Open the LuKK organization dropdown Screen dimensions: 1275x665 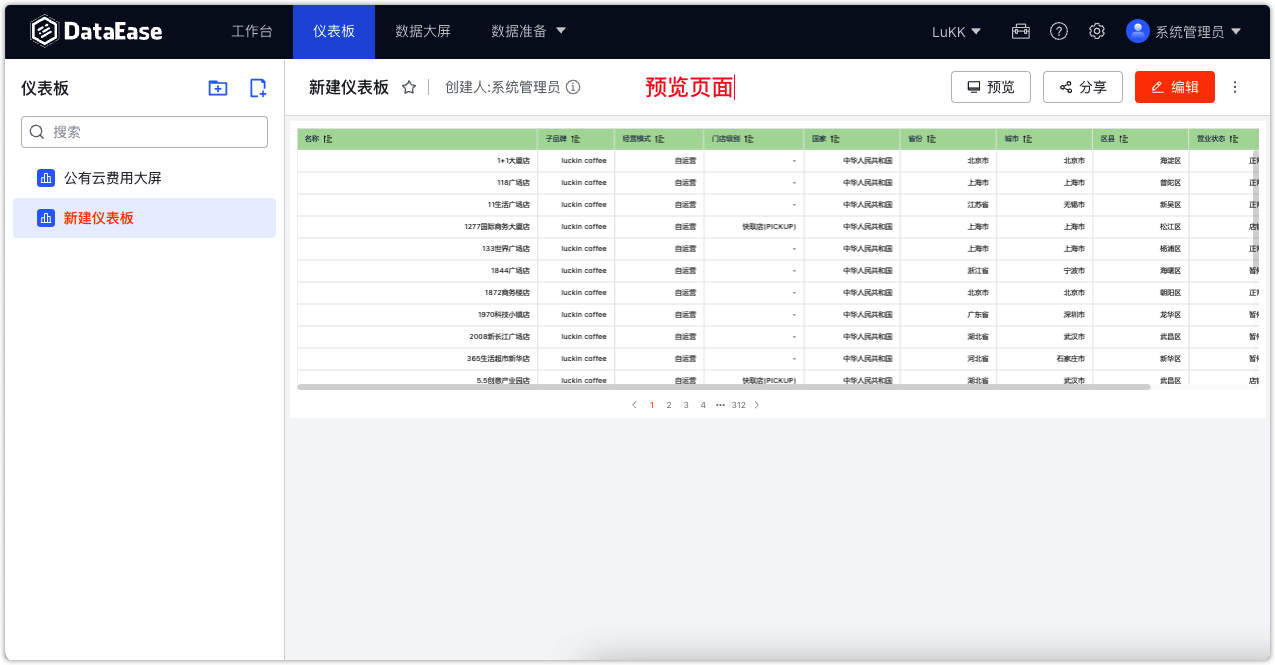pyautogui.click(x=956, y=31)
